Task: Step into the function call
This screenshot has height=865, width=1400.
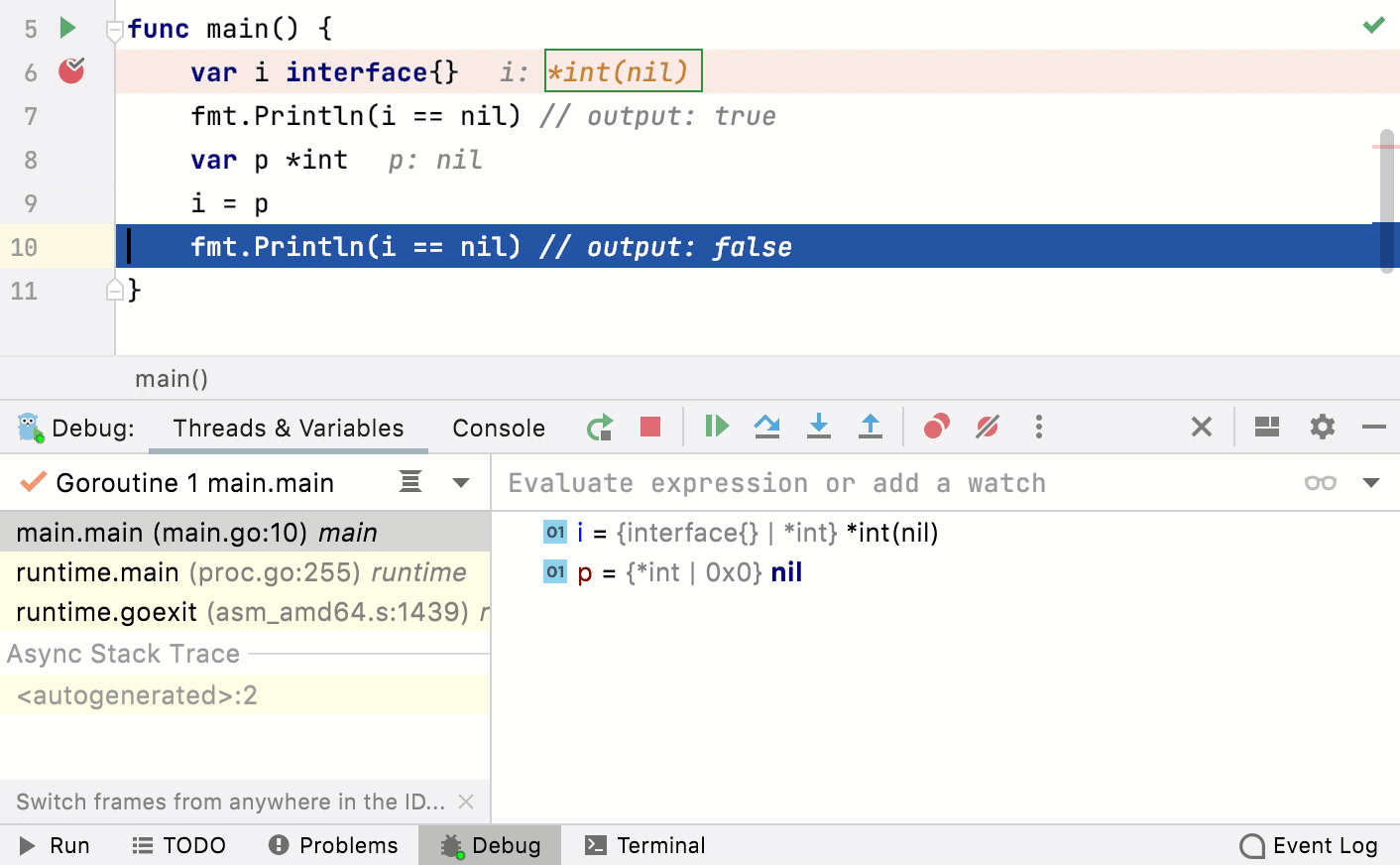Action: click(x=818, y=427)
